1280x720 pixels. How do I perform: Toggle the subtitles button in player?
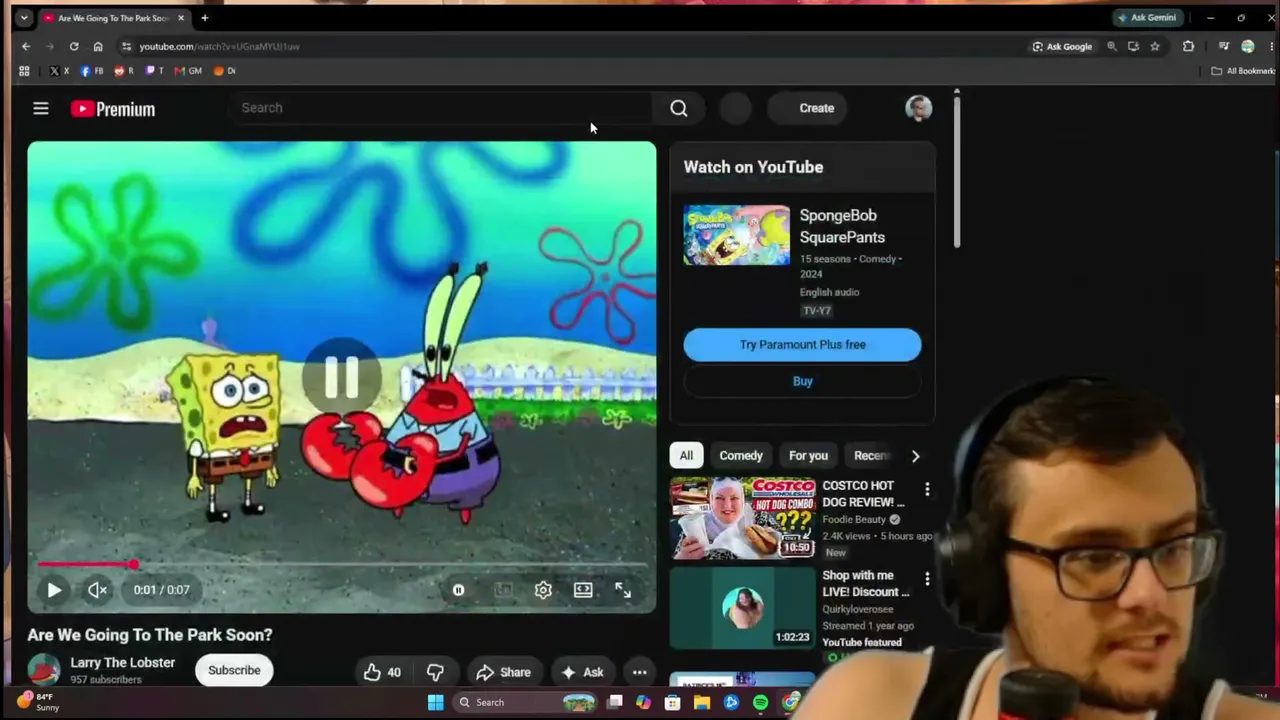[x=503, y=590]
